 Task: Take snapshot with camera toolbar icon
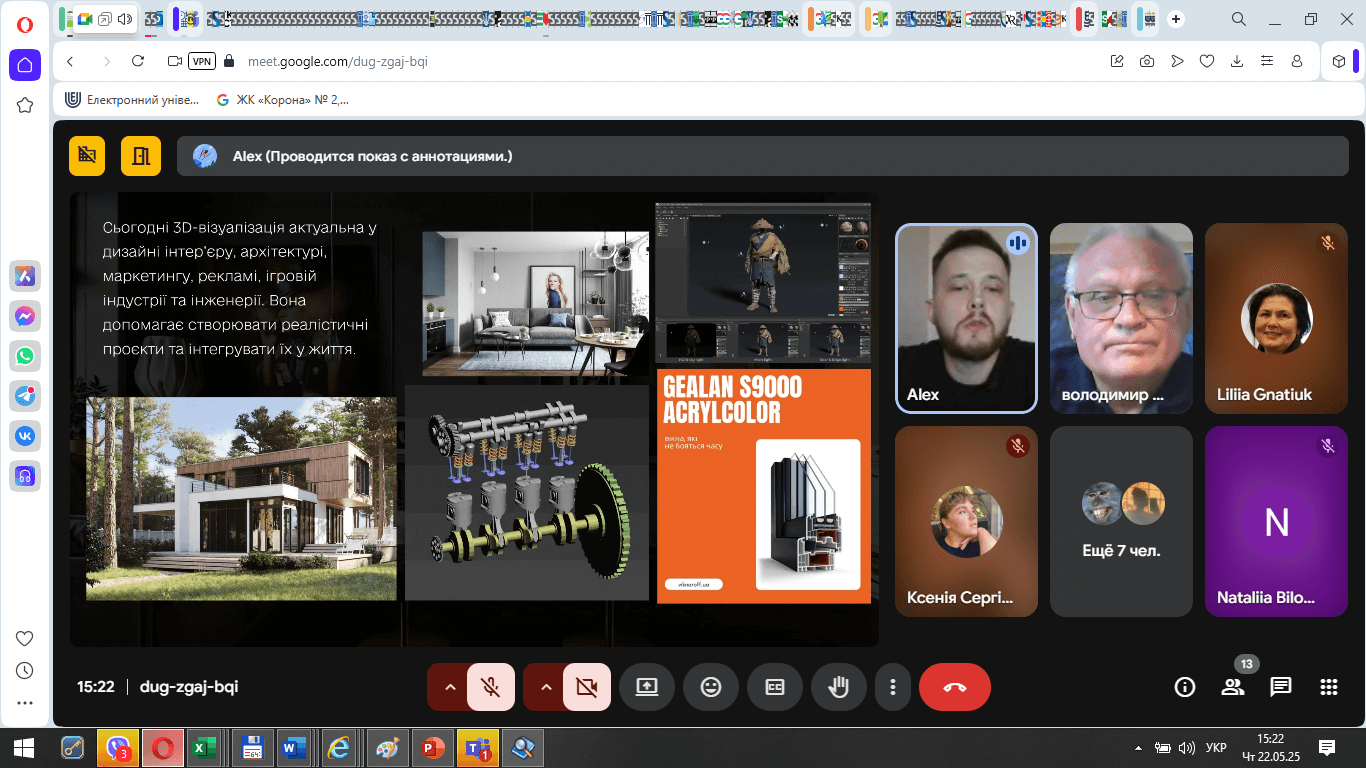[1147, 61]
